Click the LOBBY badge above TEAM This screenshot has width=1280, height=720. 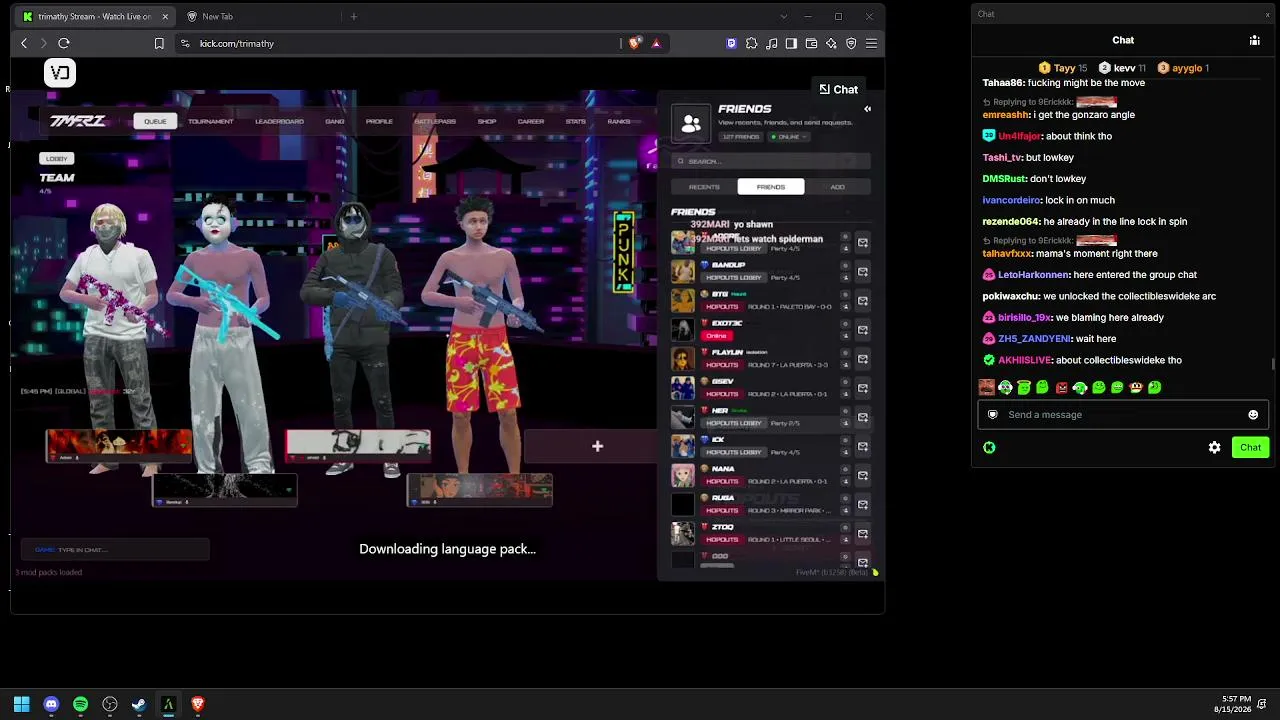pyautogui.click(x=56, y=158)
